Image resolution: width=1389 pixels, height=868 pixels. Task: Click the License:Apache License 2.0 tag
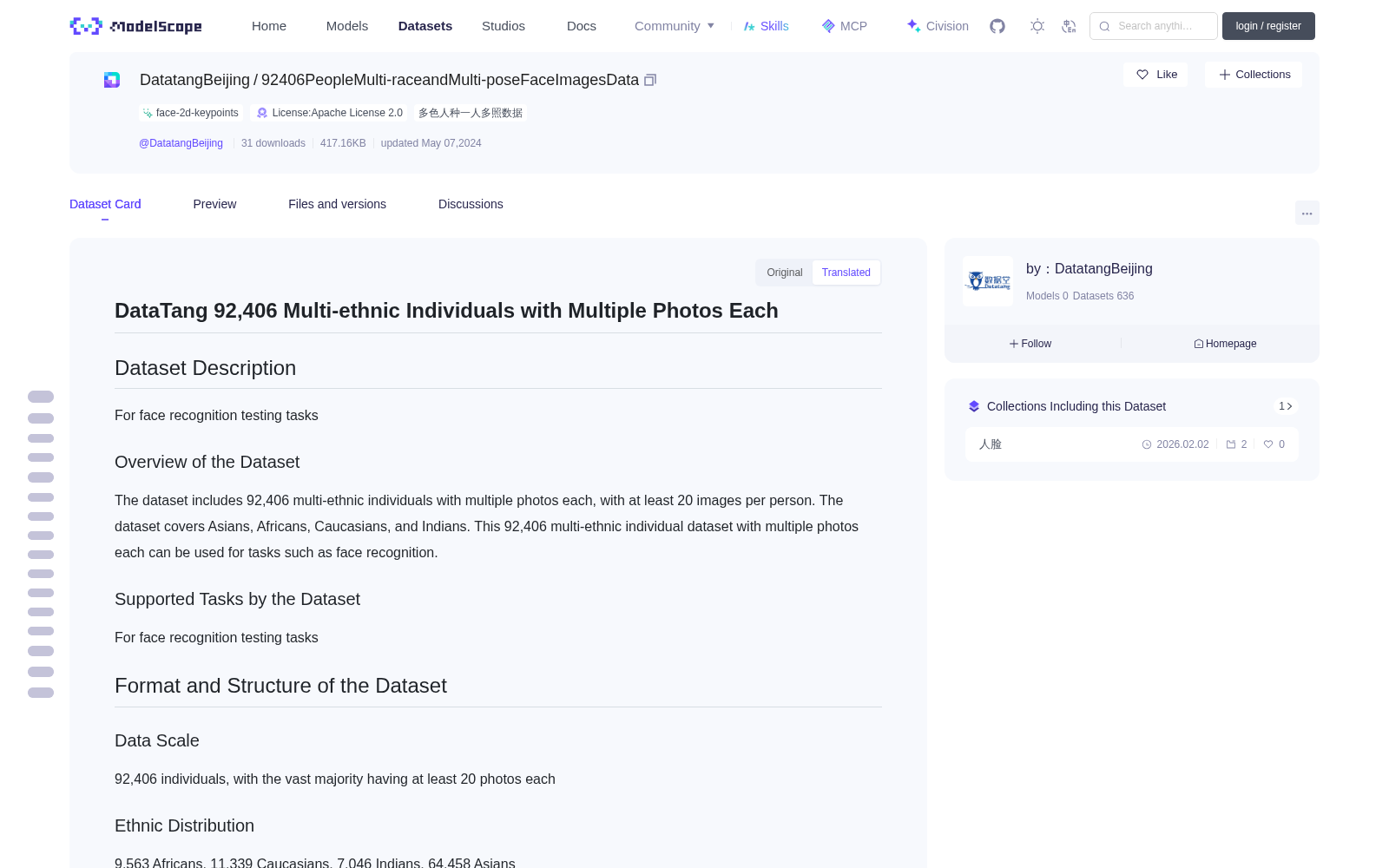(x=329, y=113)
